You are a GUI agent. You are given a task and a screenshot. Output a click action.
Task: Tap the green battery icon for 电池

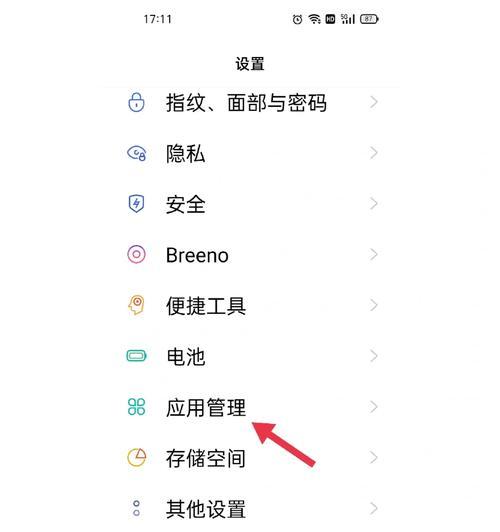[136, 356]
